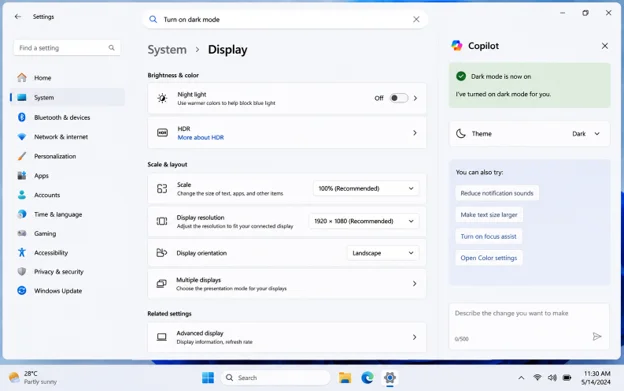Screen dimensions: 624x391
Task: Click the Theme moon icon
Action: click(x=460, y=134)
